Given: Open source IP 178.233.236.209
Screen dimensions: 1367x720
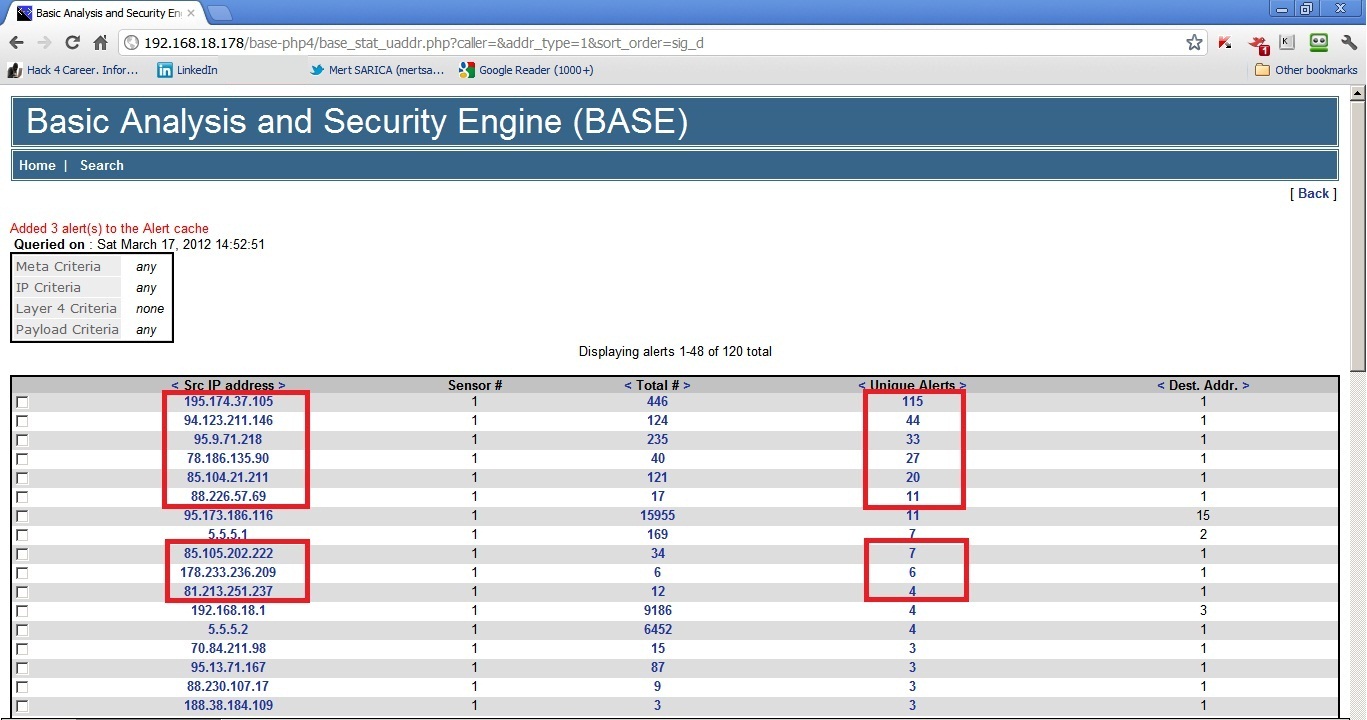Looking at the screenshot, I should (x=228, y=572).
